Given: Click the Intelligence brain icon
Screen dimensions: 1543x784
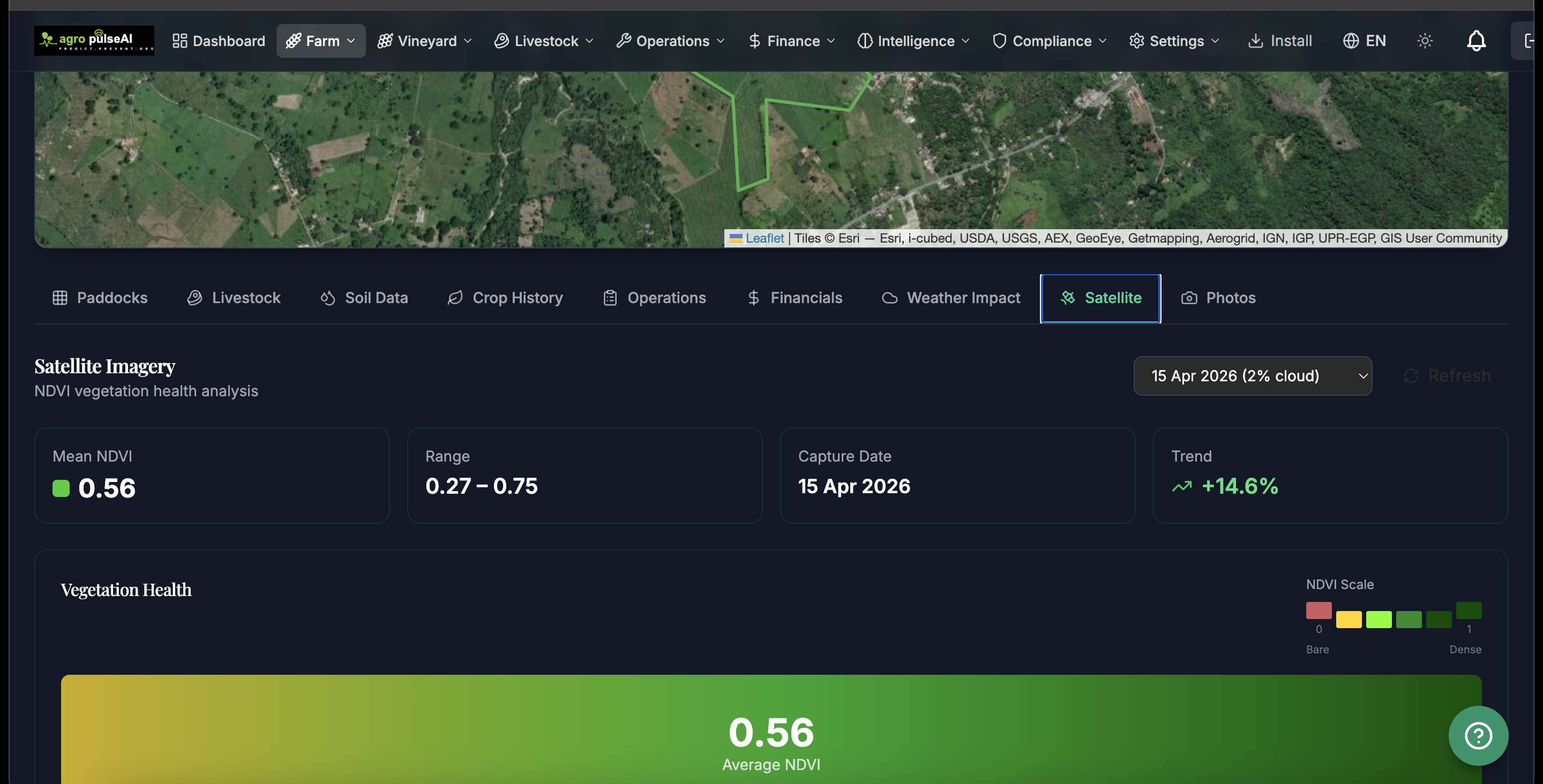Looking at the screenshot, I should tap(865, 41).
